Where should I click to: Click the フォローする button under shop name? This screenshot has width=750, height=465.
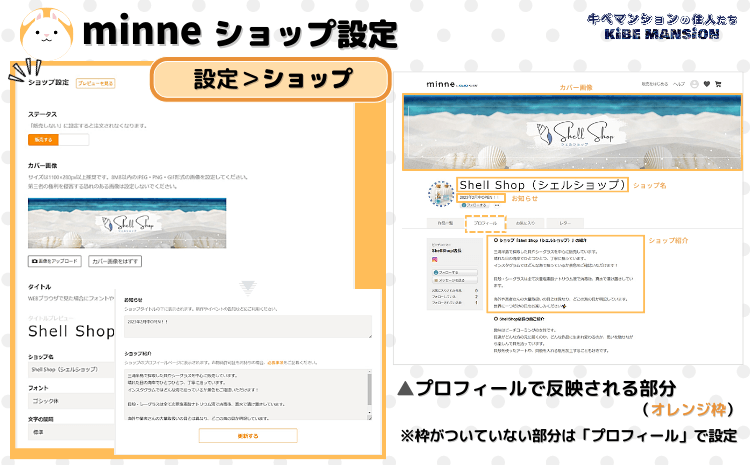pyautogui.click(x=475, y=205)
